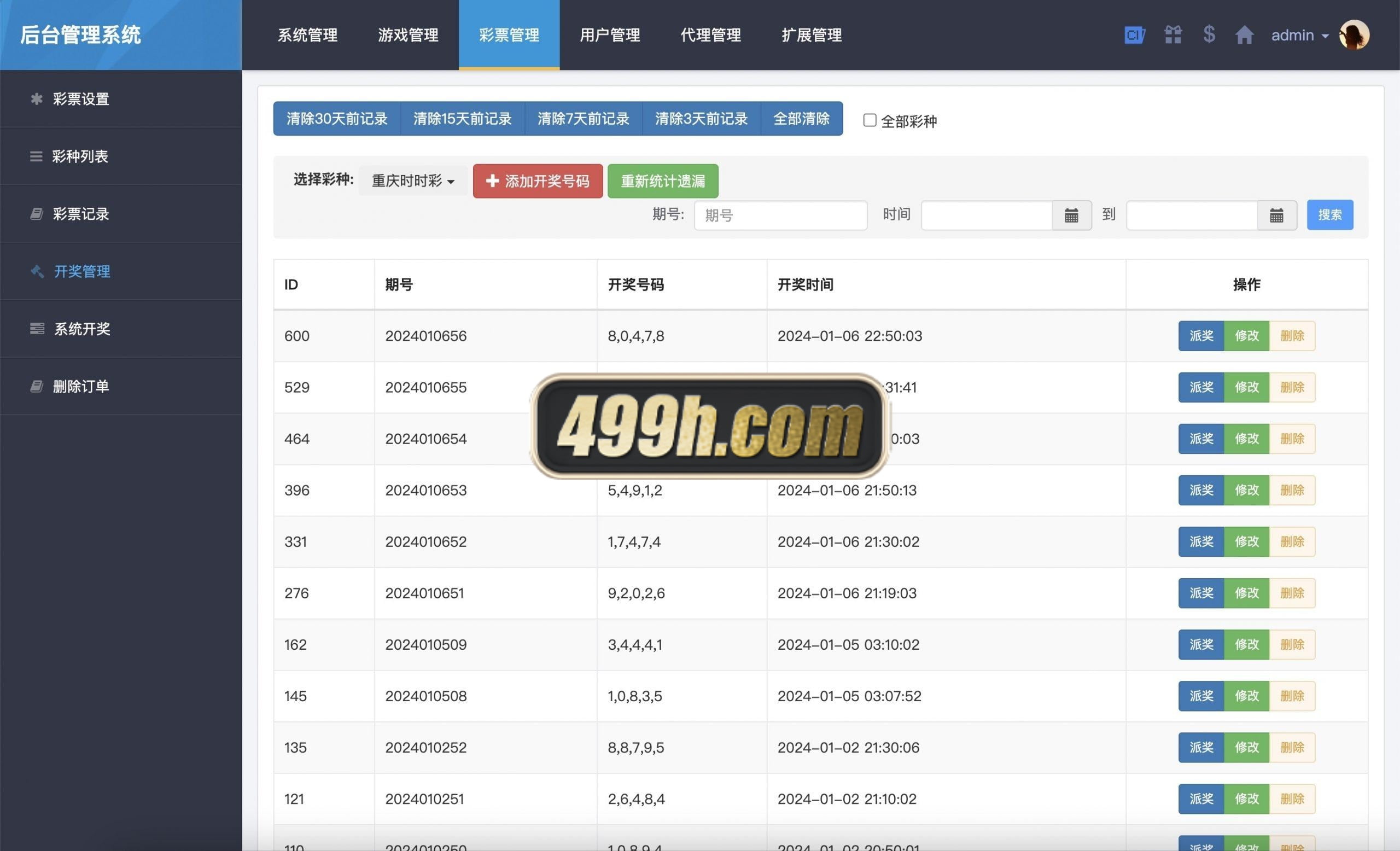The image size is (1400, 851).
Task: Click 派奖 for period 2024010652
Action: (x=1201, y=541)
